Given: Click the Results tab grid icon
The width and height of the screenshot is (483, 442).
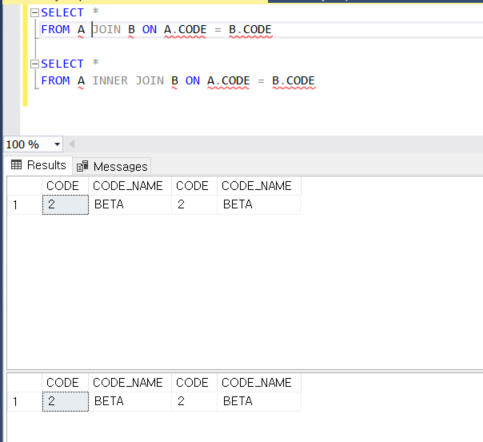Looking at the screenshot, I should [x=16, y=165].
